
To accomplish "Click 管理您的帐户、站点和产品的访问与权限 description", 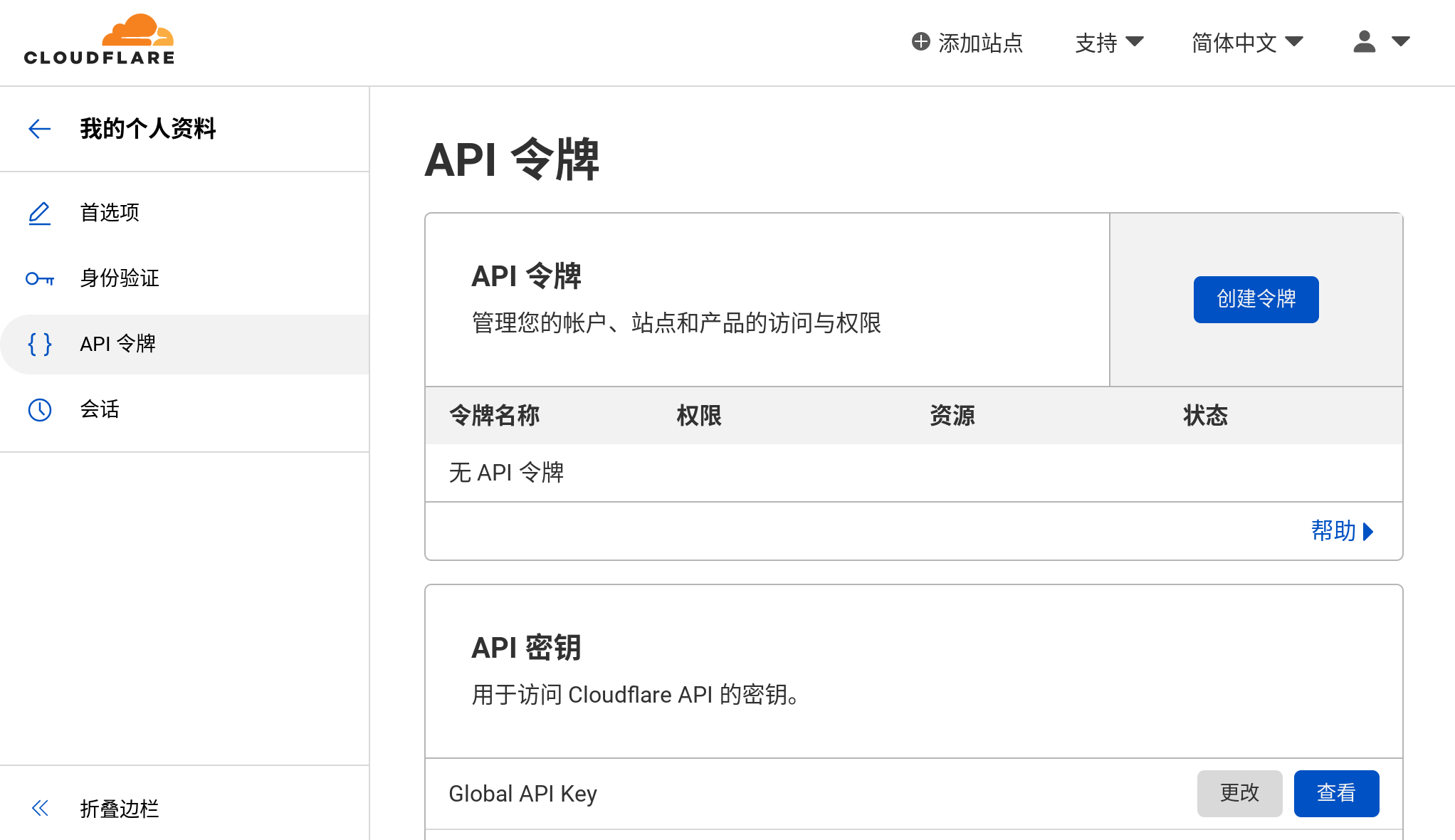I will coord(676,323).
